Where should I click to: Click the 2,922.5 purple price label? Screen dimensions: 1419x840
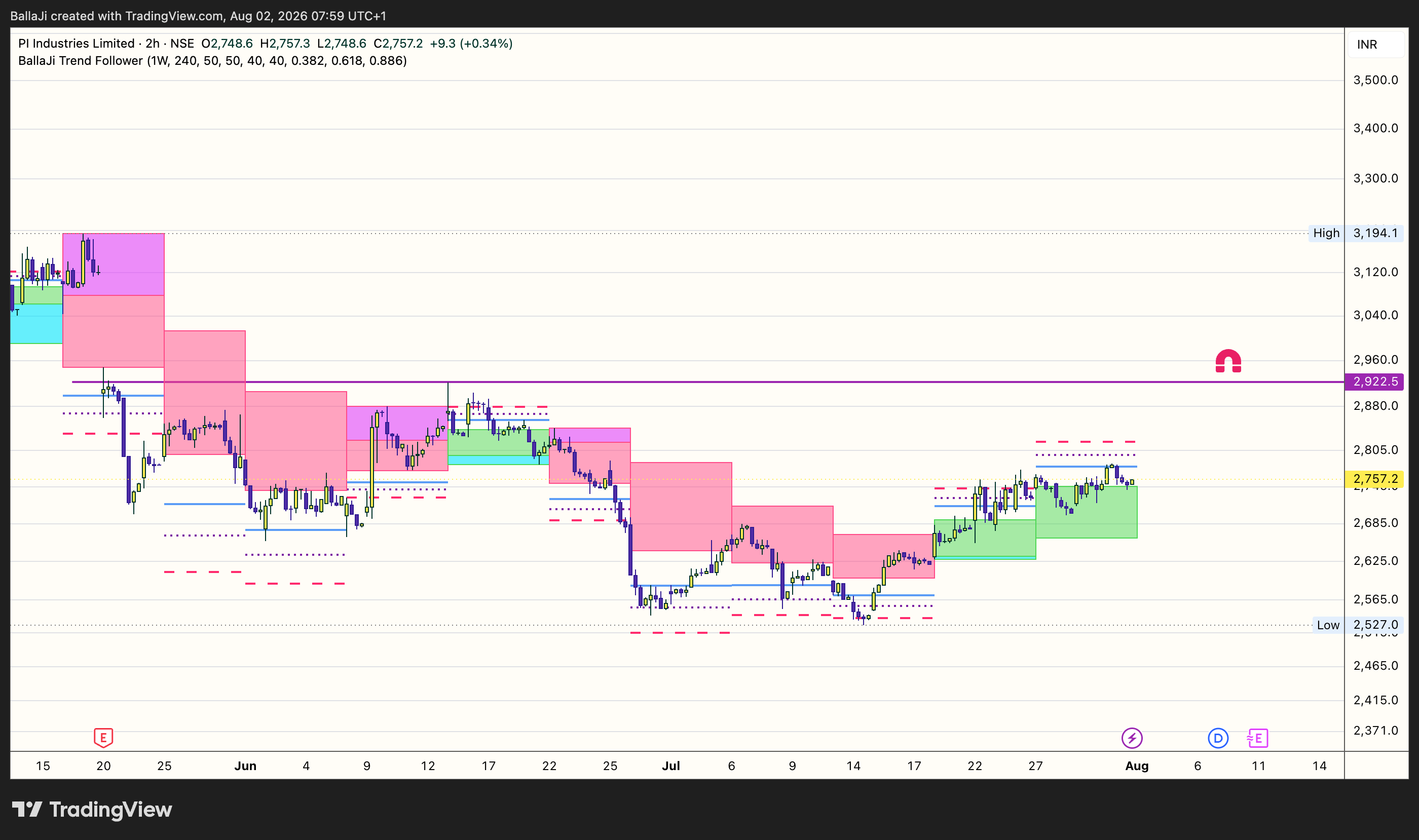pos(1375,381)
